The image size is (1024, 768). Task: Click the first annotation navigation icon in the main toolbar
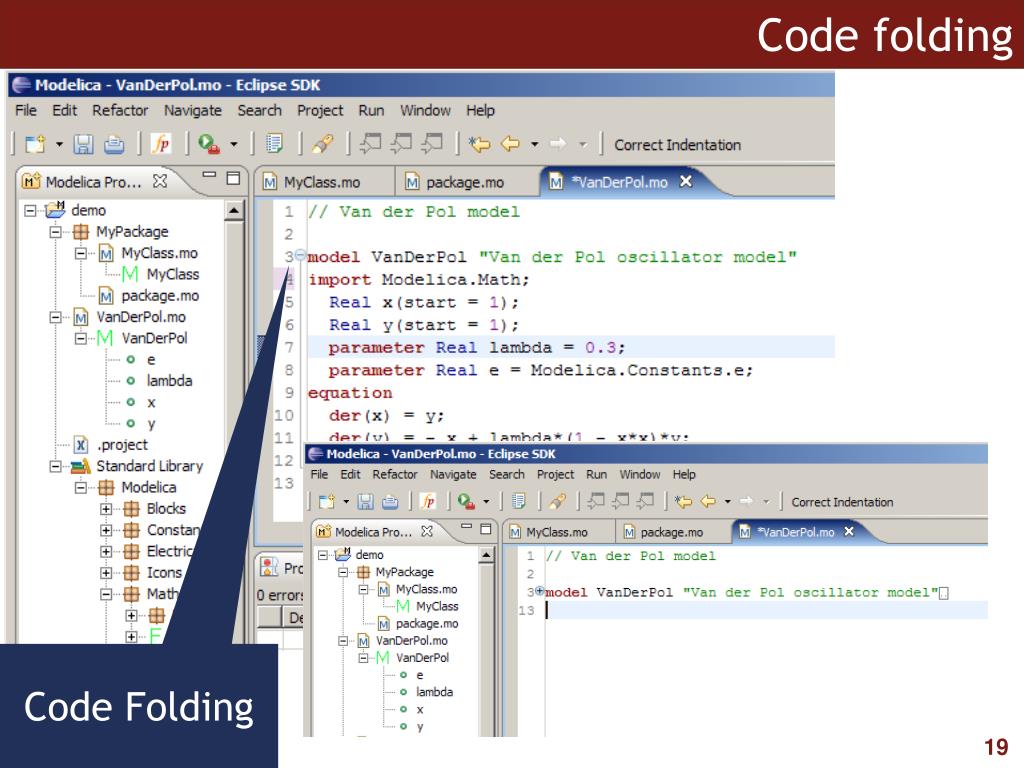(x=370, y=144)
